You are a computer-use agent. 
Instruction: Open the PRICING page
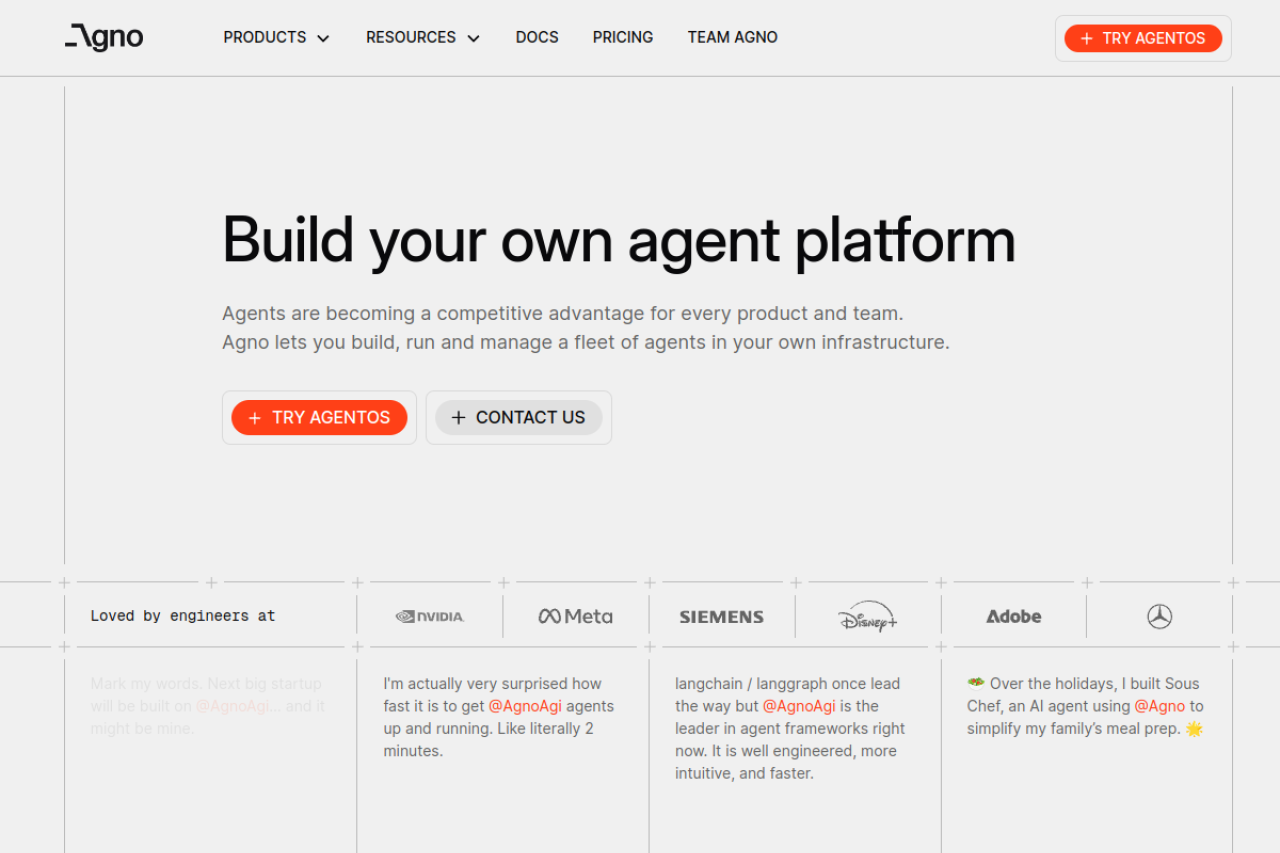623,37
